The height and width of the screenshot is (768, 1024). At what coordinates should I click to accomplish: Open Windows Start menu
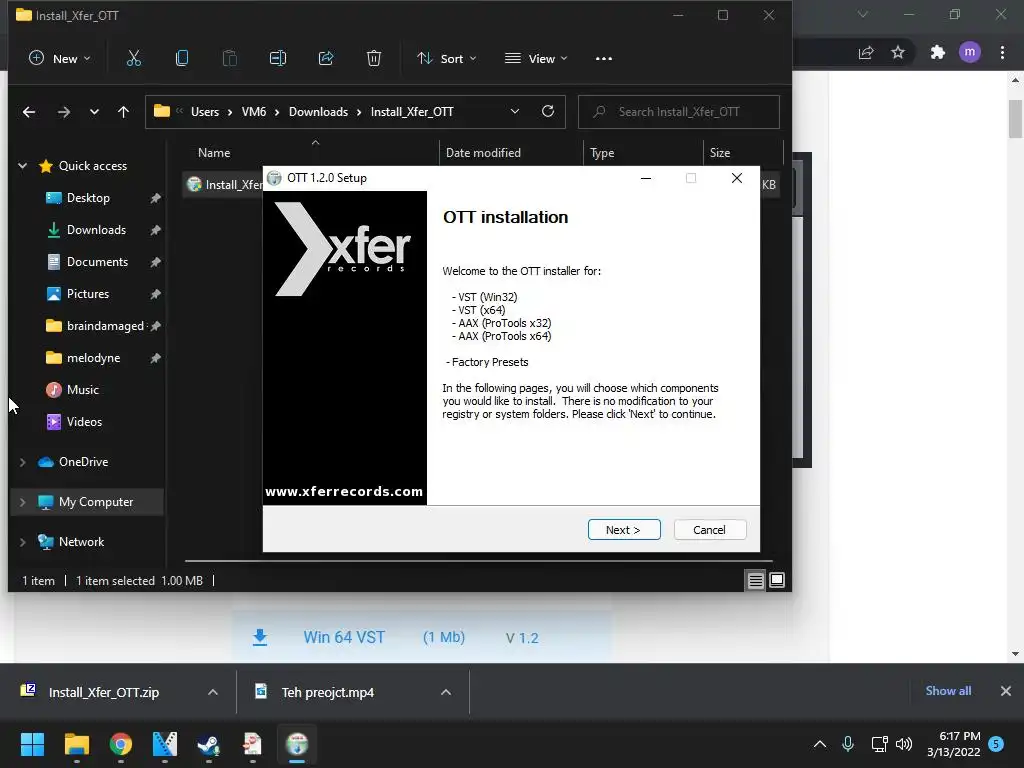tap(32, 744)
